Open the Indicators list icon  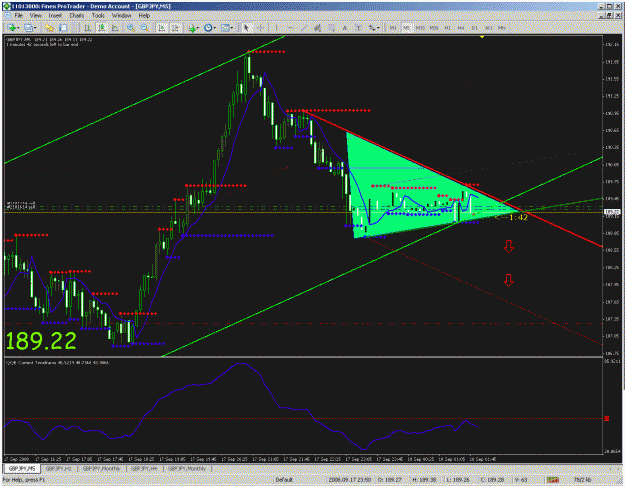193,28
